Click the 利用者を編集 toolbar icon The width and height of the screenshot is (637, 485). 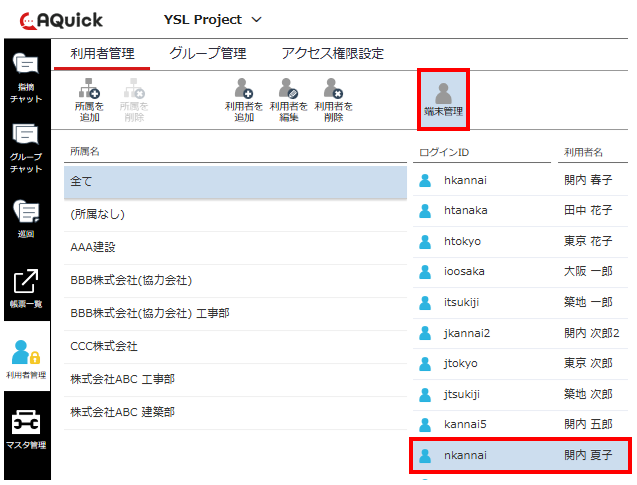click(x=288, y=101)
